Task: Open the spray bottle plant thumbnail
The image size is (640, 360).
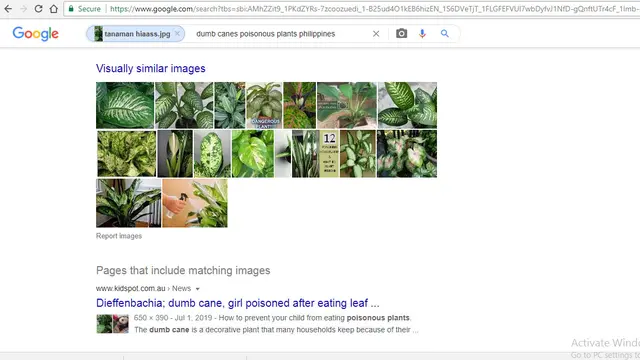Action: (195, 203)
